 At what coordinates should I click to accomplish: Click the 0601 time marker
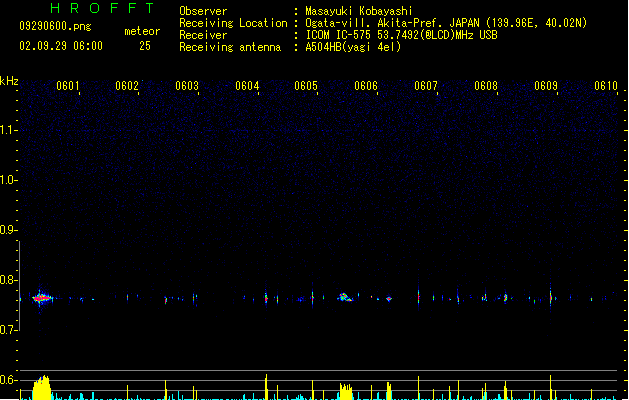click(x=67, y=86)
